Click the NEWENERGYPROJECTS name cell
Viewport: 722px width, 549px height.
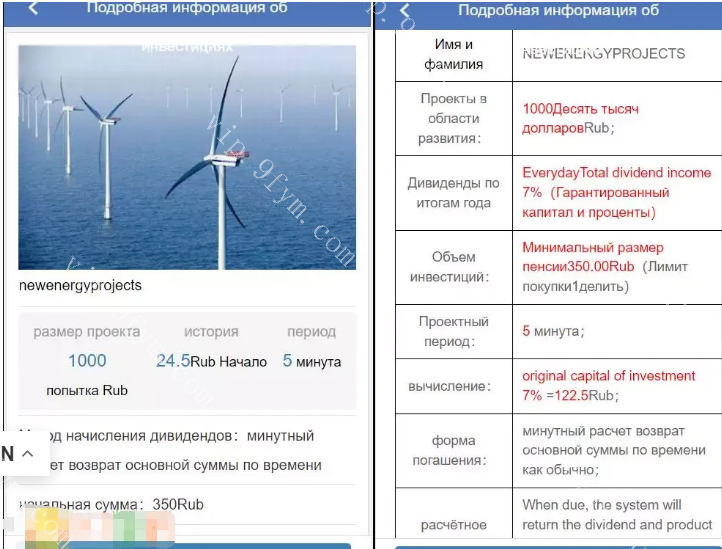[603, 54]
